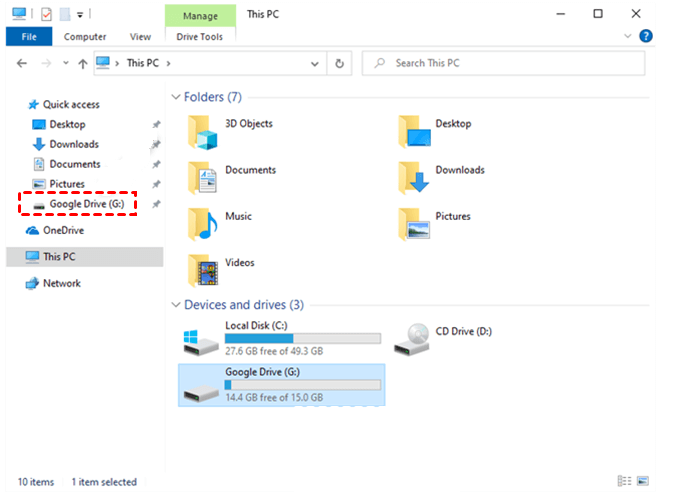Viewport: 677px width, 500px height.
Task: Open the File ribbon tab
Action: tap(29, 37)
